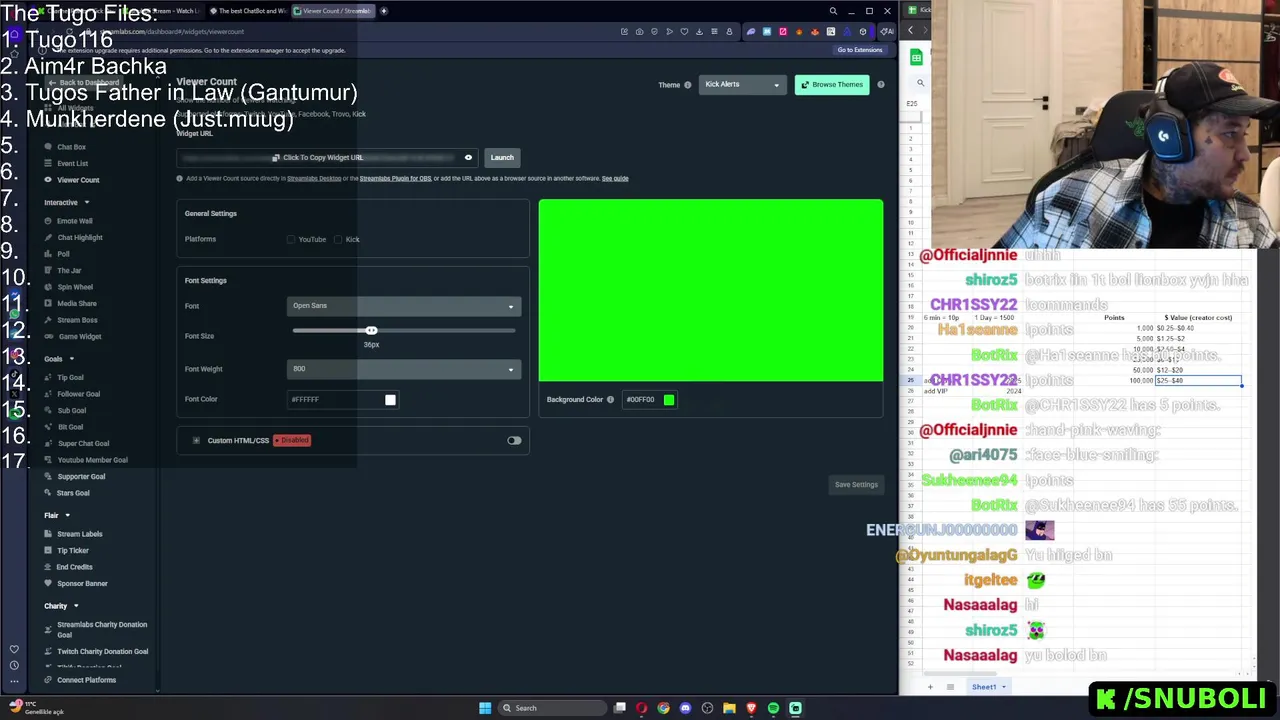Open Streamlabs Plugin for OBS link
1280x720 pixels.
(395, 179)
